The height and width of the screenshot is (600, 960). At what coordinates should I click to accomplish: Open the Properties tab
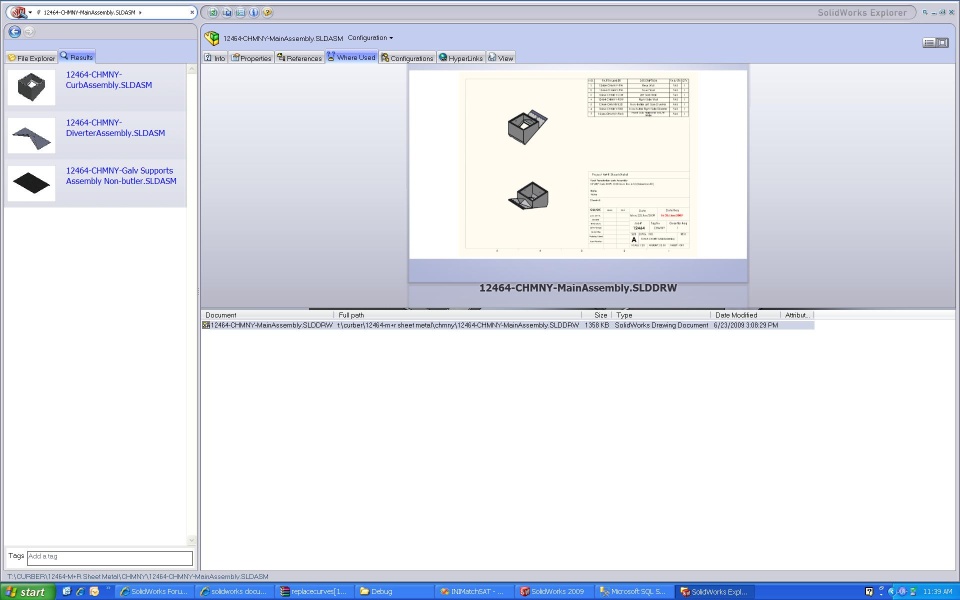coord(251,58)
